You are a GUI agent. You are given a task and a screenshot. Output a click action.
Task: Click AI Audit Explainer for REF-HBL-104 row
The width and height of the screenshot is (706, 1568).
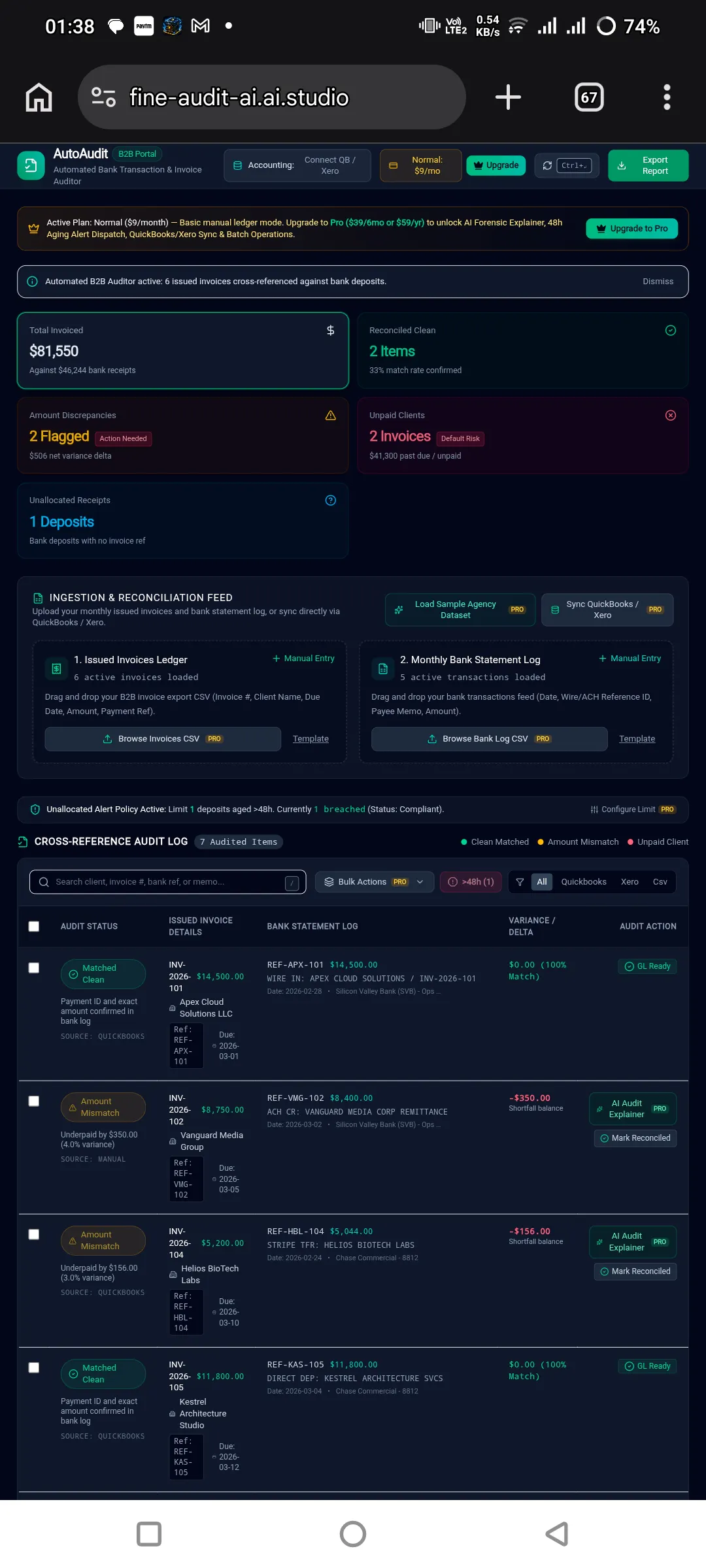[x=633, y=1242]
